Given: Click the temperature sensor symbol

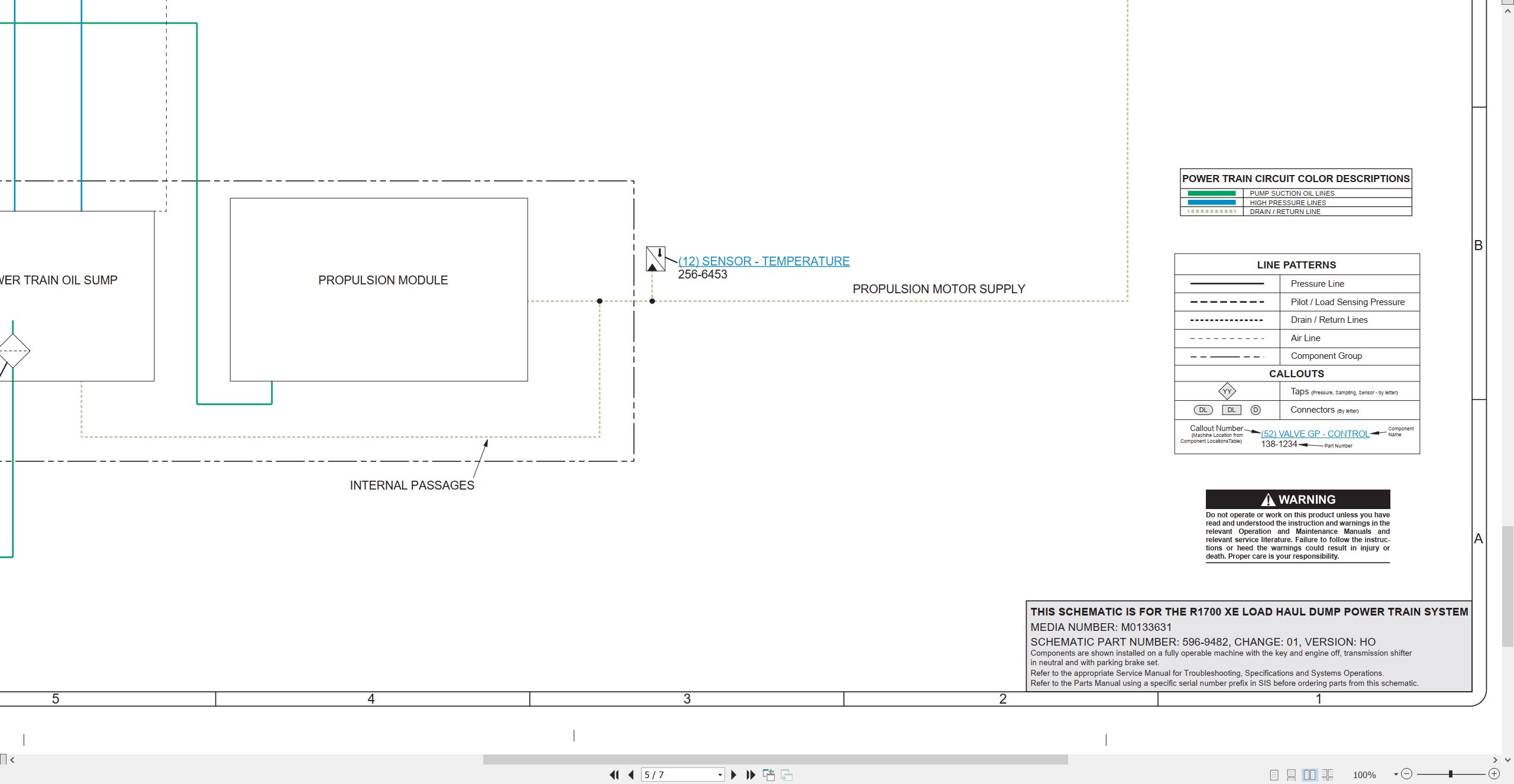Looking at the screenshot, I should [655, 259].
